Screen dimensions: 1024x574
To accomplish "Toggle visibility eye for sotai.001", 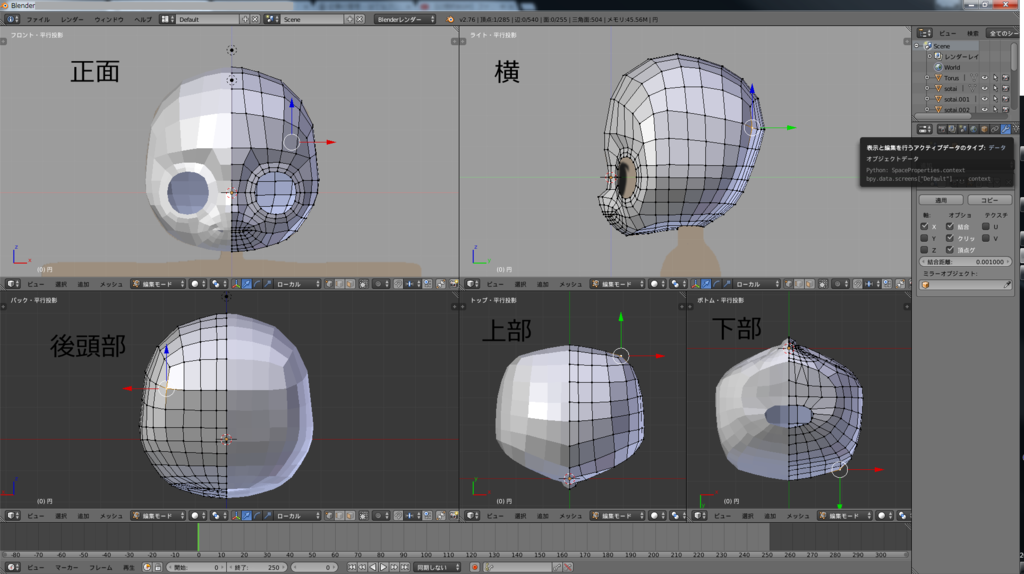I will (x=984, y=99).
